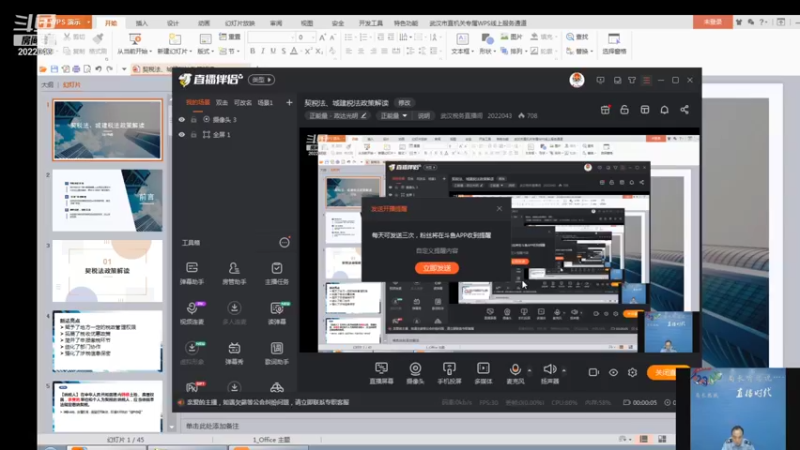The height and width of the screenshot is (450, 800).
Task: Switch to the 插入 Insert ribbon tab
Action: click(x=141, y=23)
